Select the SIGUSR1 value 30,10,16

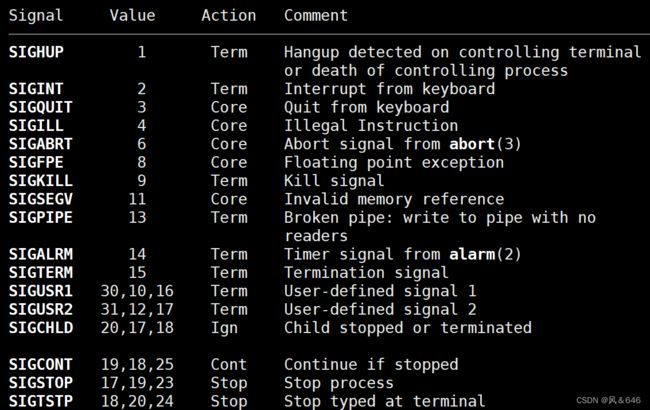coord(137,291)
